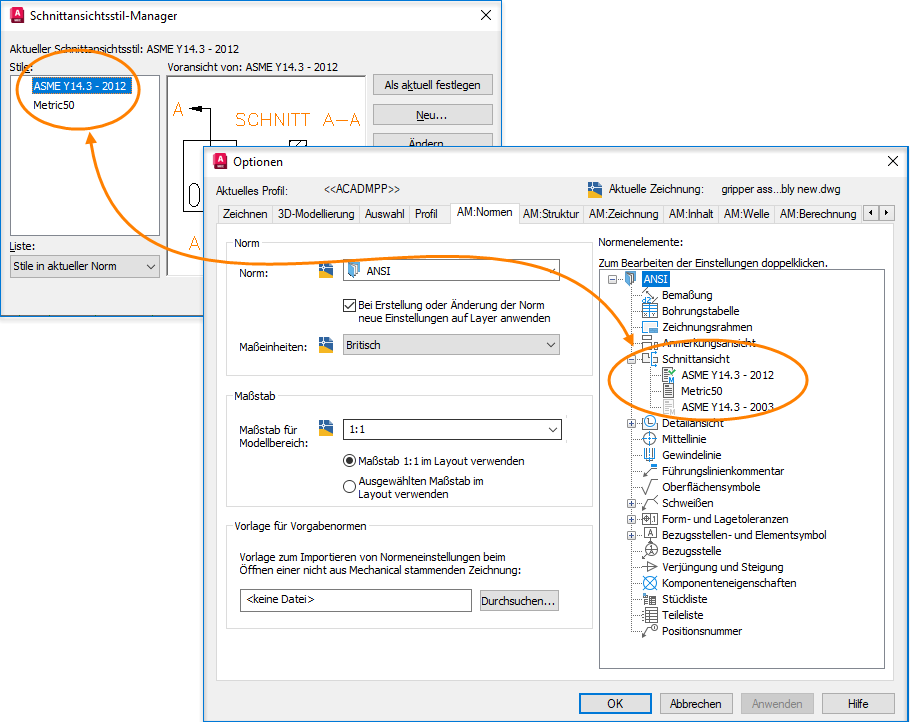
Task: Click the Abbrechen button
Action: tap(695, 703)
